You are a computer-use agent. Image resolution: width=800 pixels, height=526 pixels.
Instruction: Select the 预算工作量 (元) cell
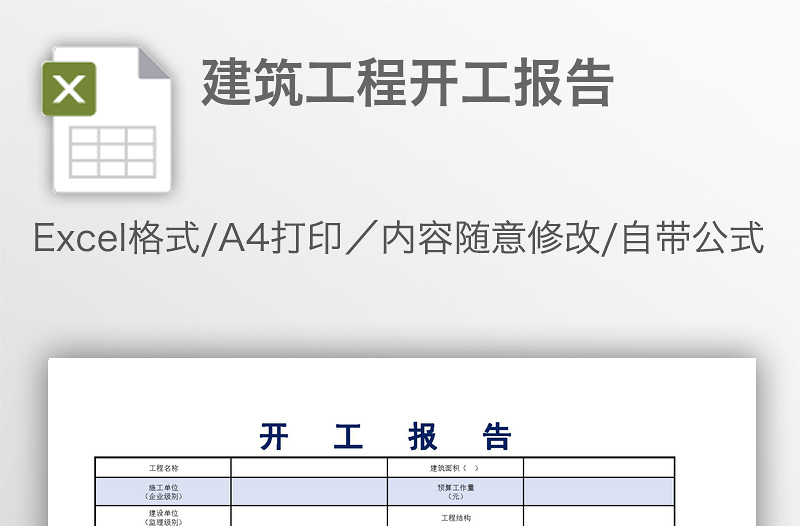455,491
